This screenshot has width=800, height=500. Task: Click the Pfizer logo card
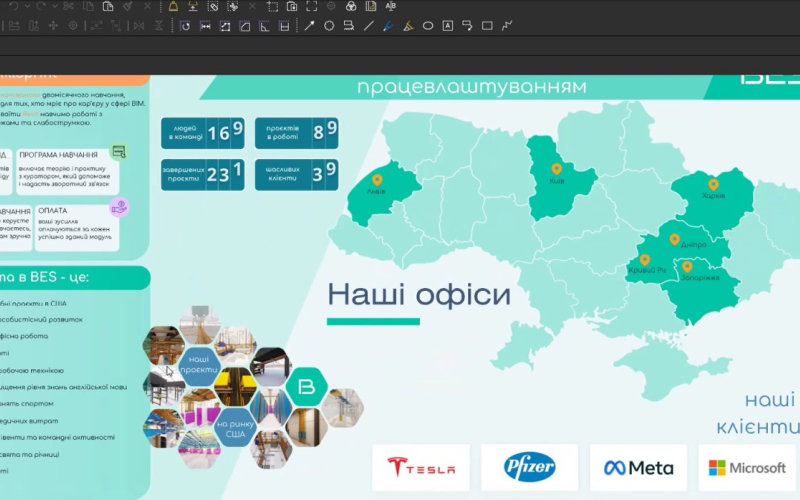530,467
